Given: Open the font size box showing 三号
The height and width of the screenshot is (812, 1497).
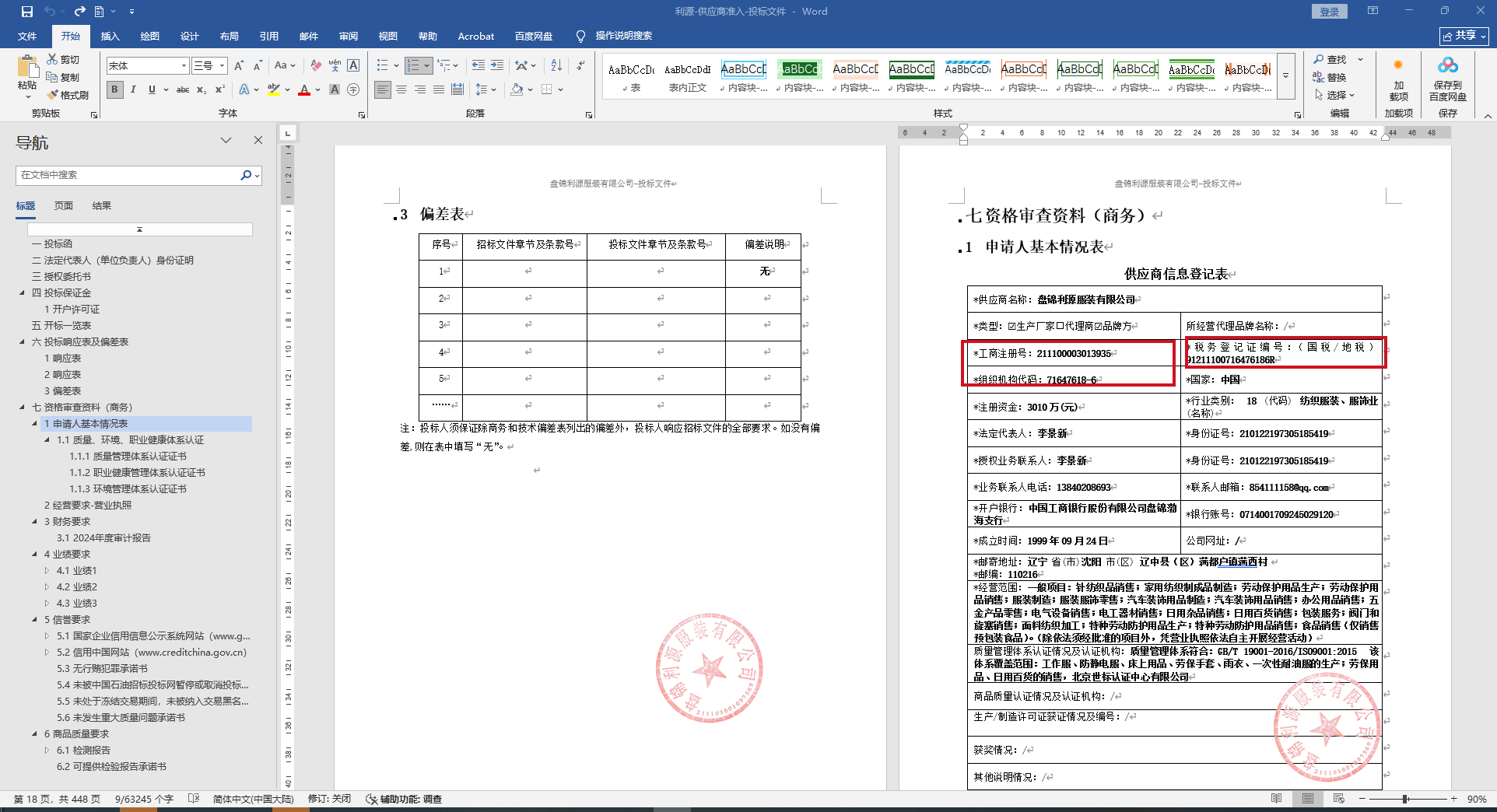Looking at the screenshot, I should (209, 66).
